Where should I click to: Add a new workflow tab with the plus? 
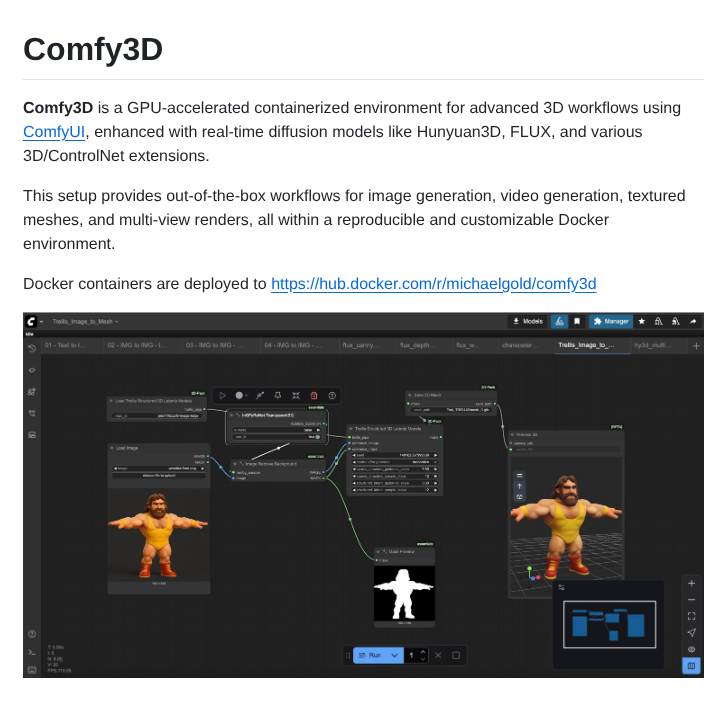(x=696, y=346)
